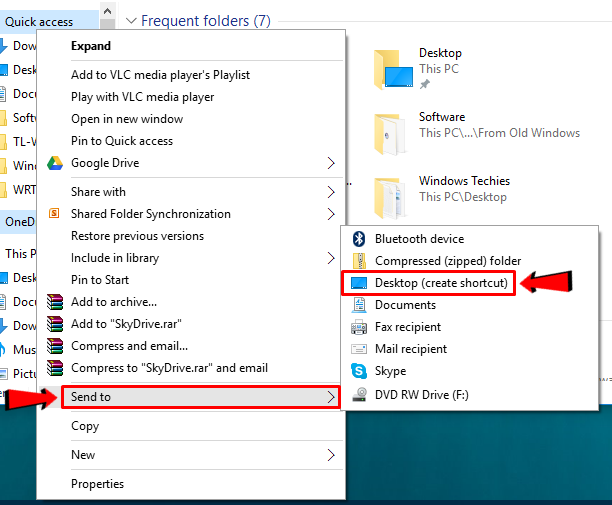This screenshot has width=612, height=505.
Task: Click navigation pane scroll up arrow
Action: tap(108, 11)
